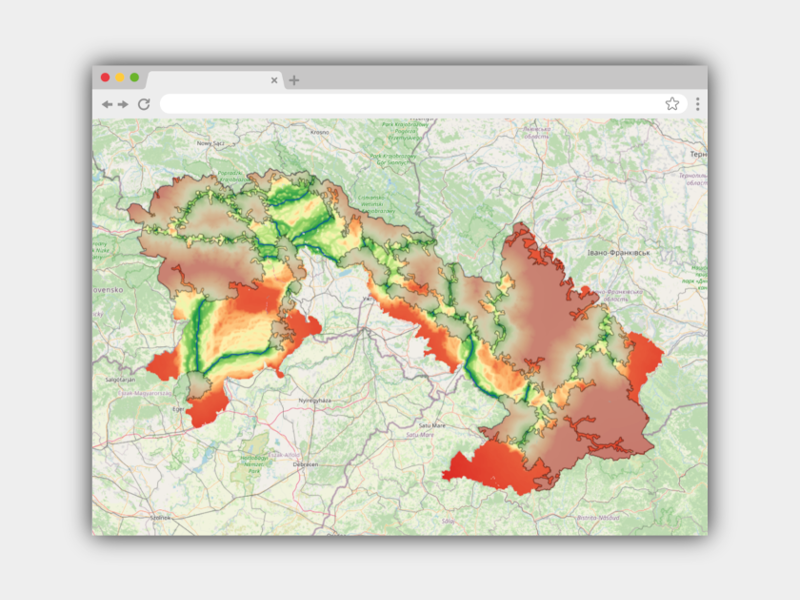The width and height of the screenshot is (800, 600).
Task: Click the Satu Mare city label
Action: pyautogui.click(x=432, y=425)
